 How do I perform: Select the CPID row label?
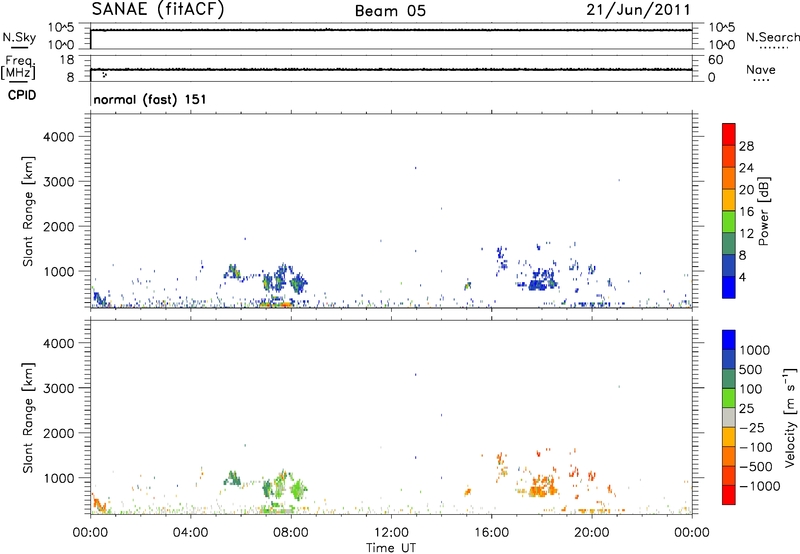[22, 95]
